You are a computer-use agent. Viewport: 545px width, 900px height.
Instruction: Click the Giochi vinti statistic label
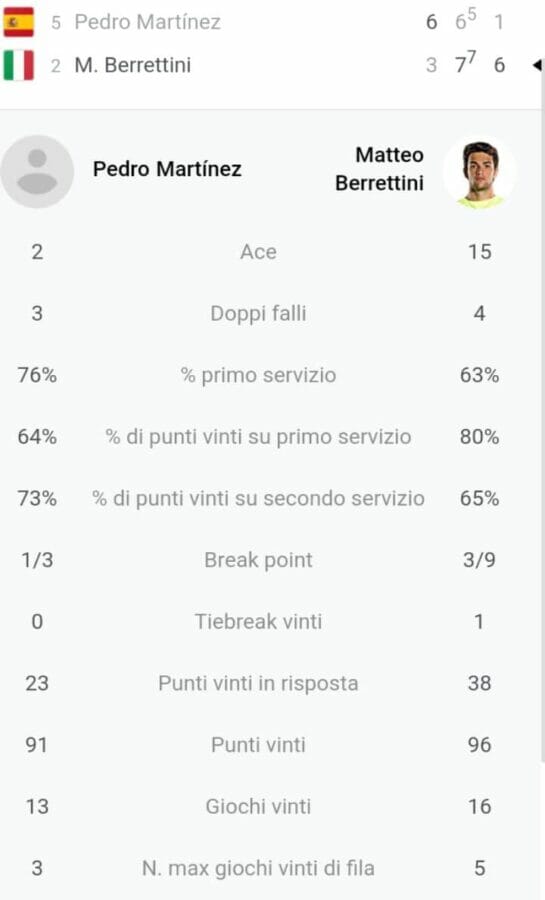point(258,806)
